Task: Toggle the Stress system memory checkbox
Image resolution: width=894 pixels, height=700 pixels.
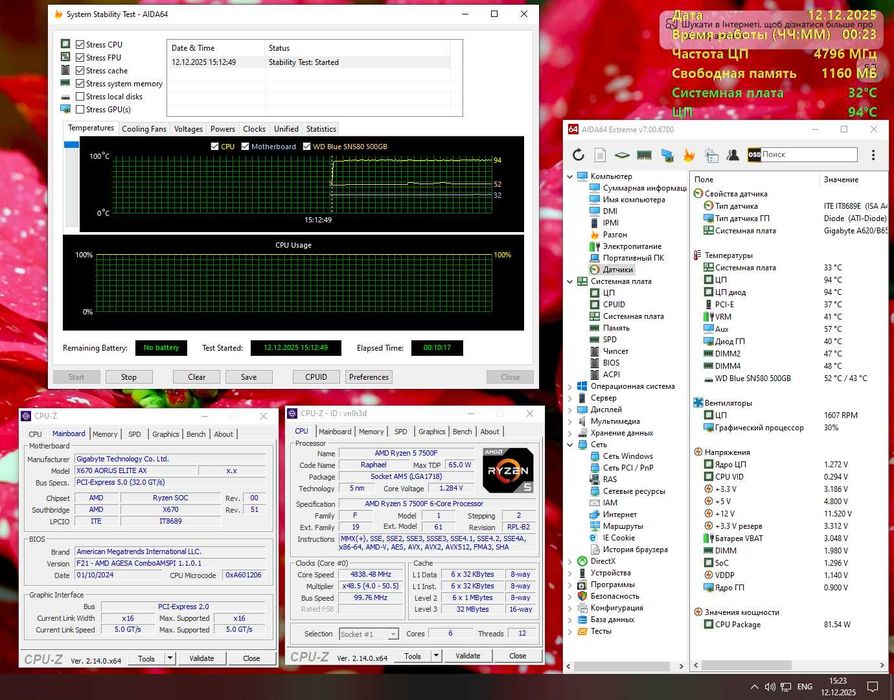Action: pos(80,84)
